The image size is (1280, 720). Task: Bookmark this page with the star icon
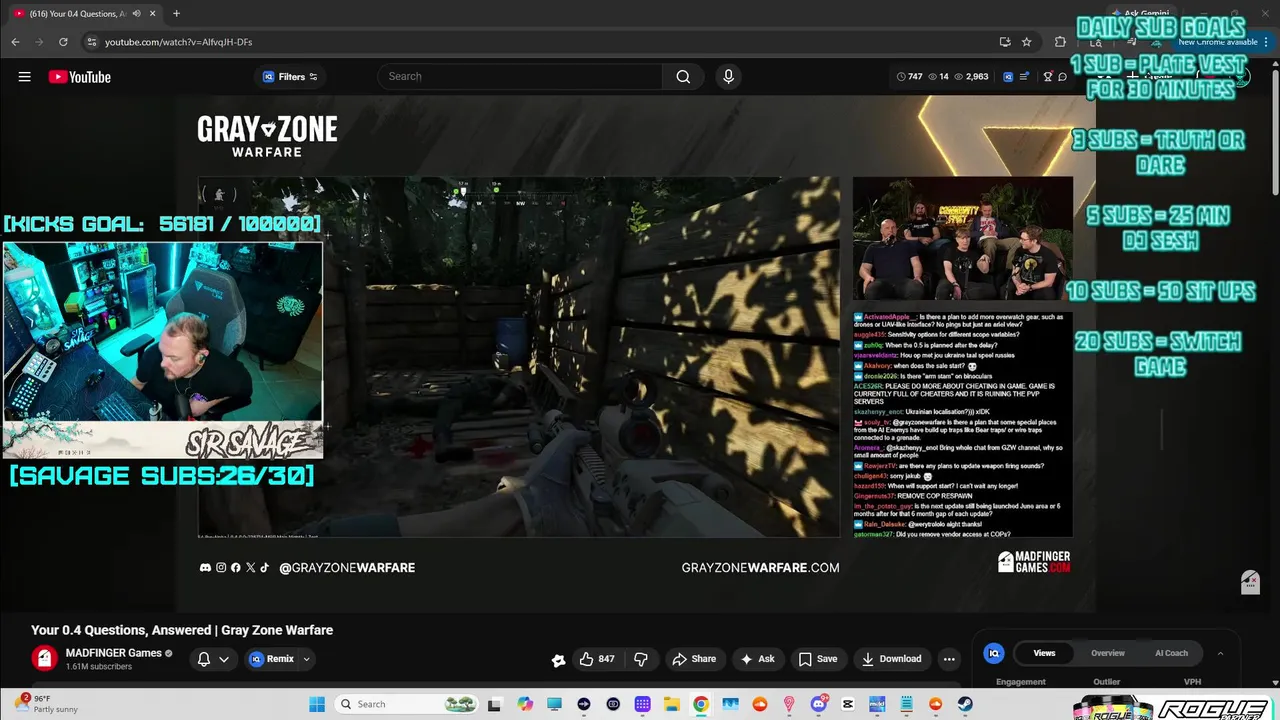[1026, 42]
